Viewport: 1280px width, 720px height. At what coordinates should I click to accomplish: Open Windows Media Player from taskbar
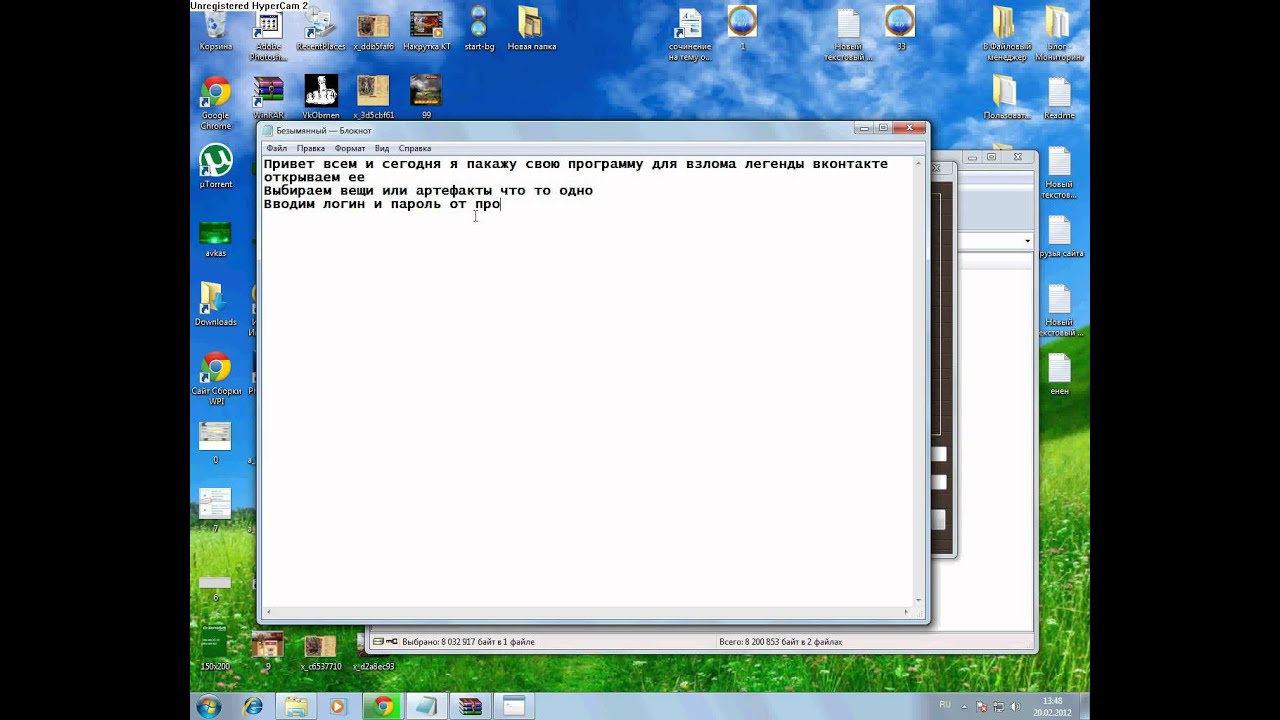pyautogui.click(x=338, y=706)
